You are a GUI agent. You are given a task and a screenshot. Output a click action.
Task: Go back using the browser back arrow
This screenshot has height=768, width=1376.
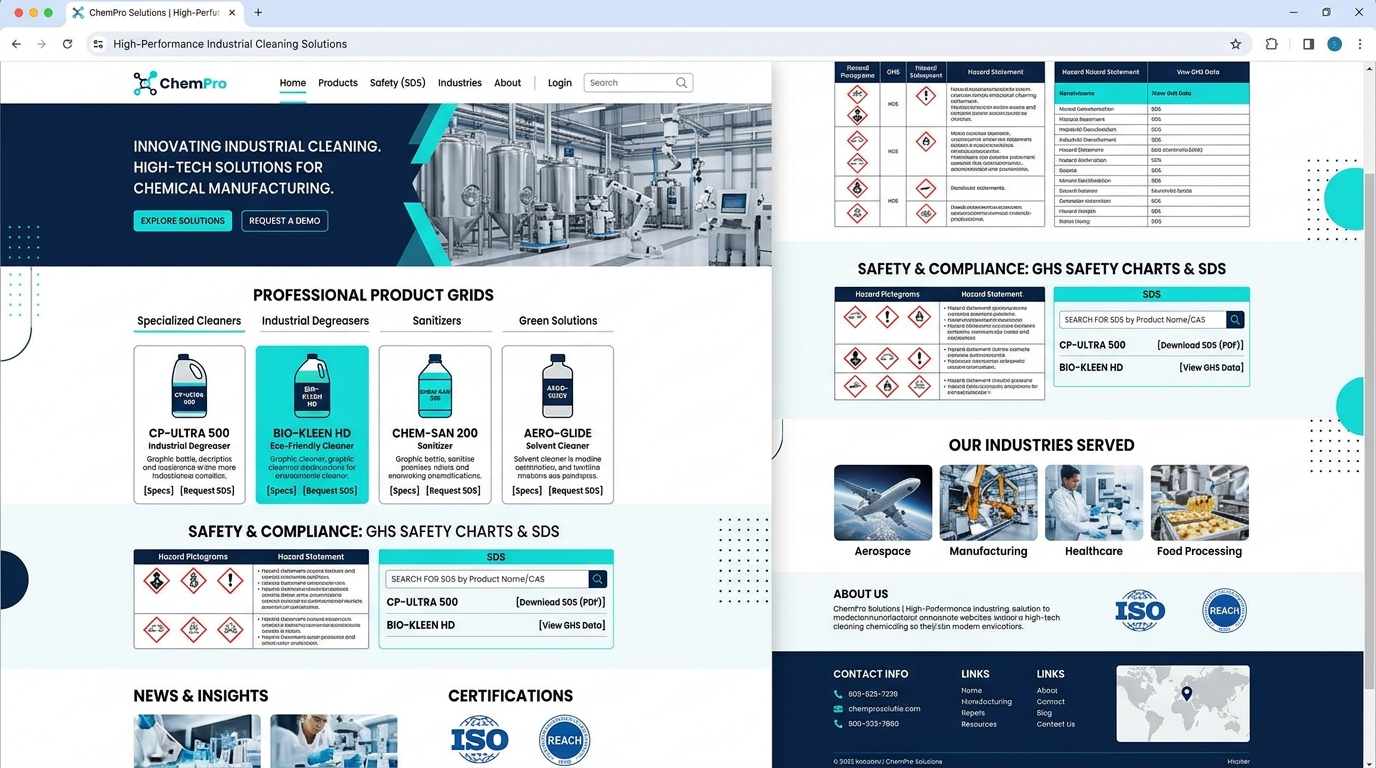[x=16, y=44]
